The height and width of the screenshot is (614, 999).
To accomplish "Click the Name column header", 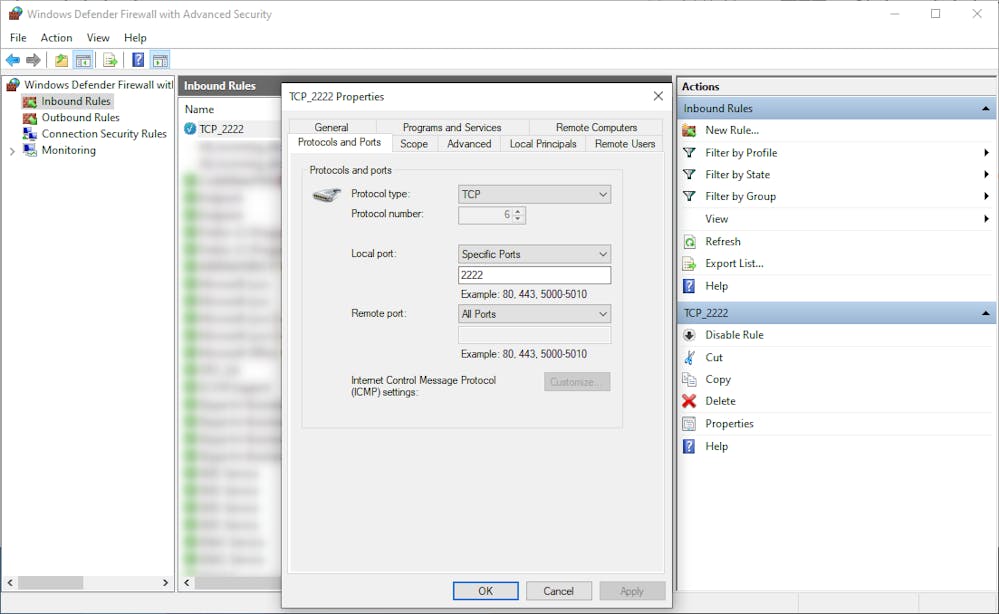I will 199,110.
